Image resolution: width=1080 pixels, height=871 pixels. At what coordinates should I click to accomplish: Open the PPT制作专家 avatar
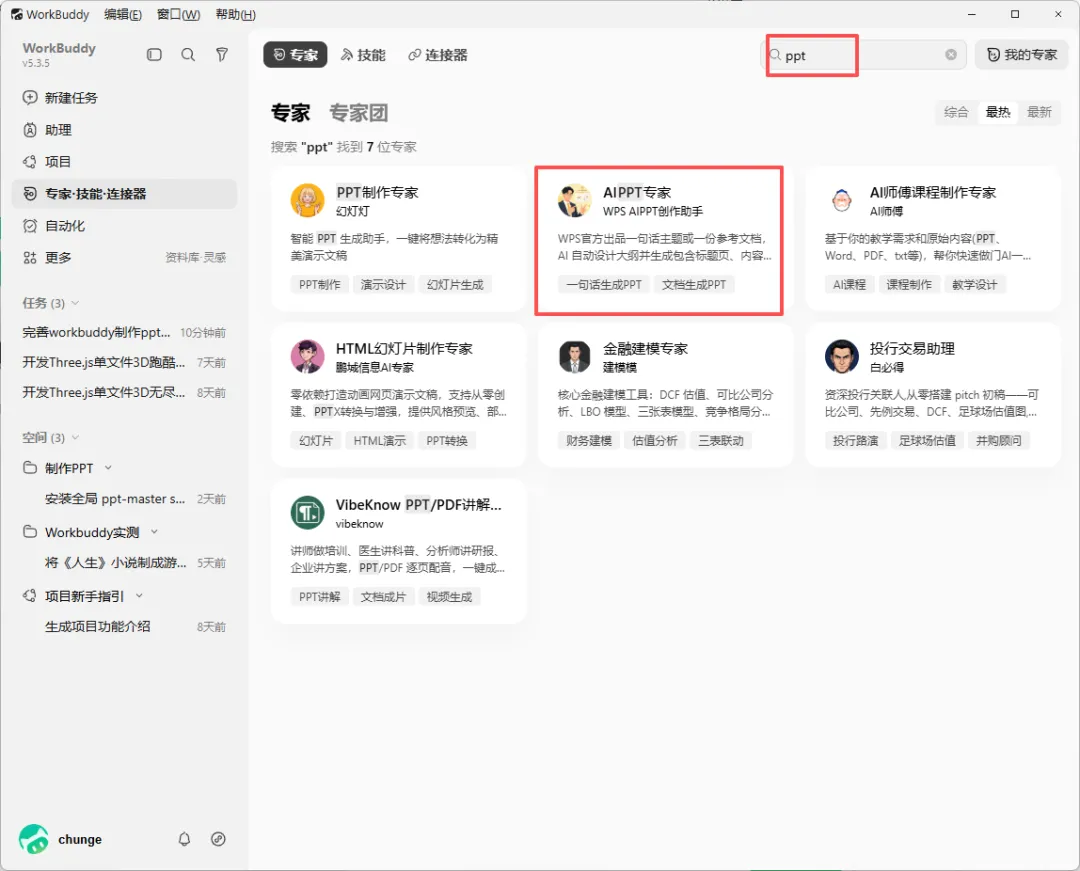(x=307, y=200)
